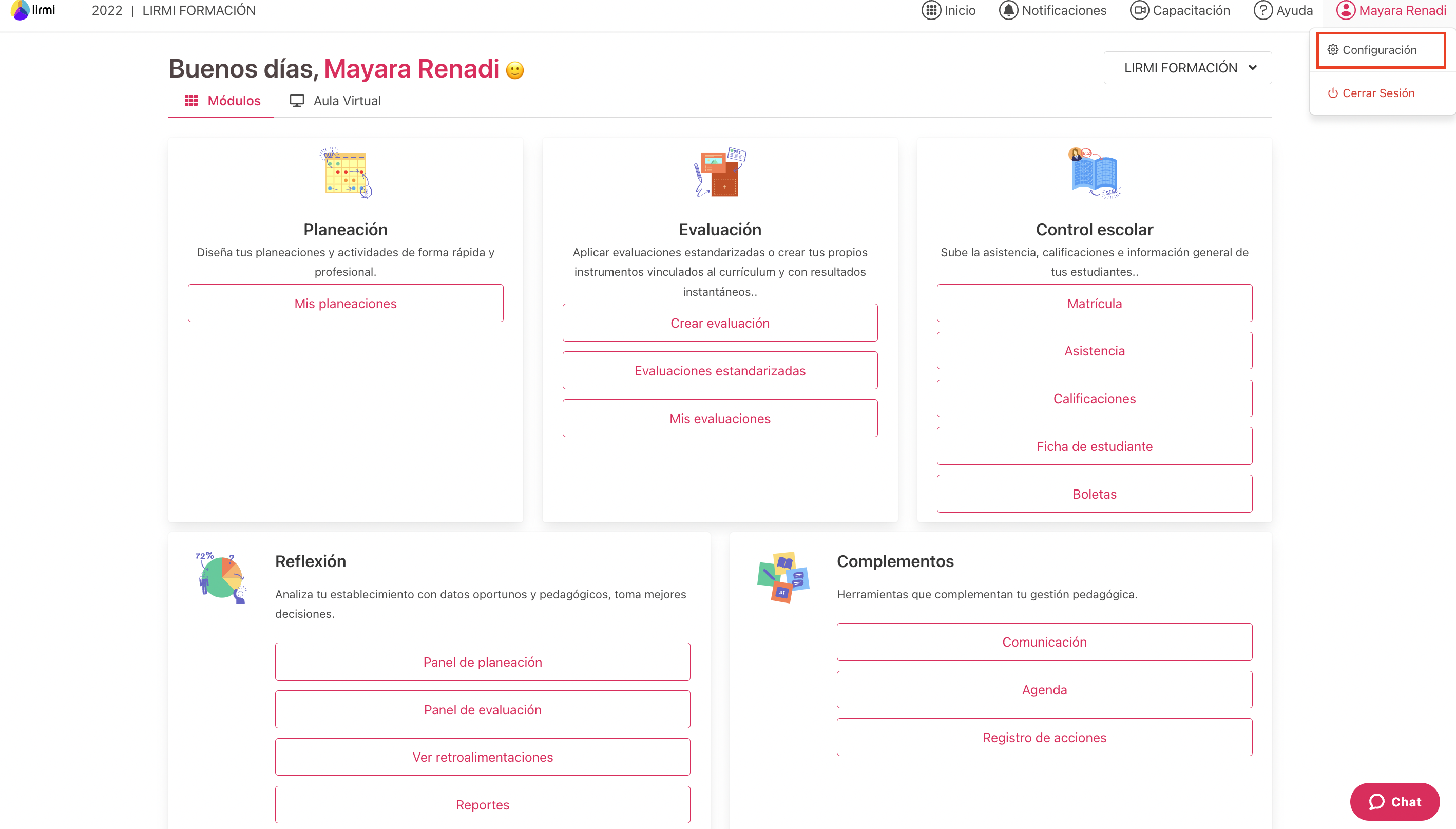Go to Inicio in top navigation
The width and height of the screenshot is (1456, 829).
[948, 10]
